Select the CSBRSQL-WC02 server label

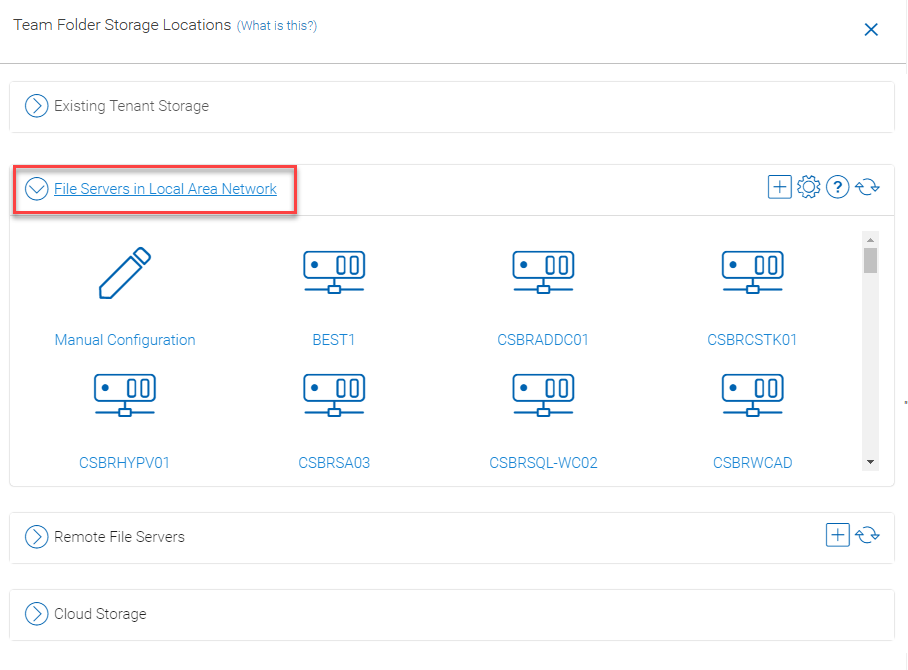pos(543,463)
